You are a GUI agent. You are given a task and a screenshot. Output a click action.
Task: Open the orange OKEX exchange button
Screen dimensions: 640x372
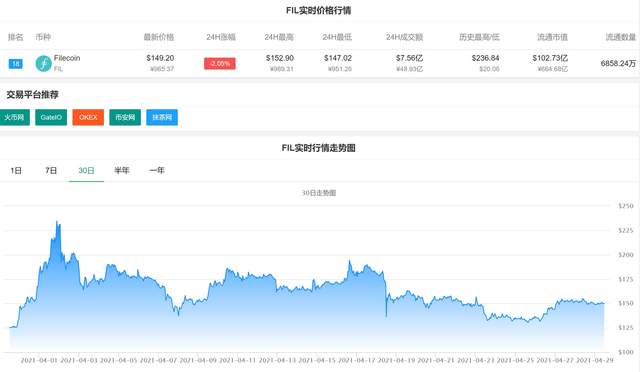[x=88, y=117]
